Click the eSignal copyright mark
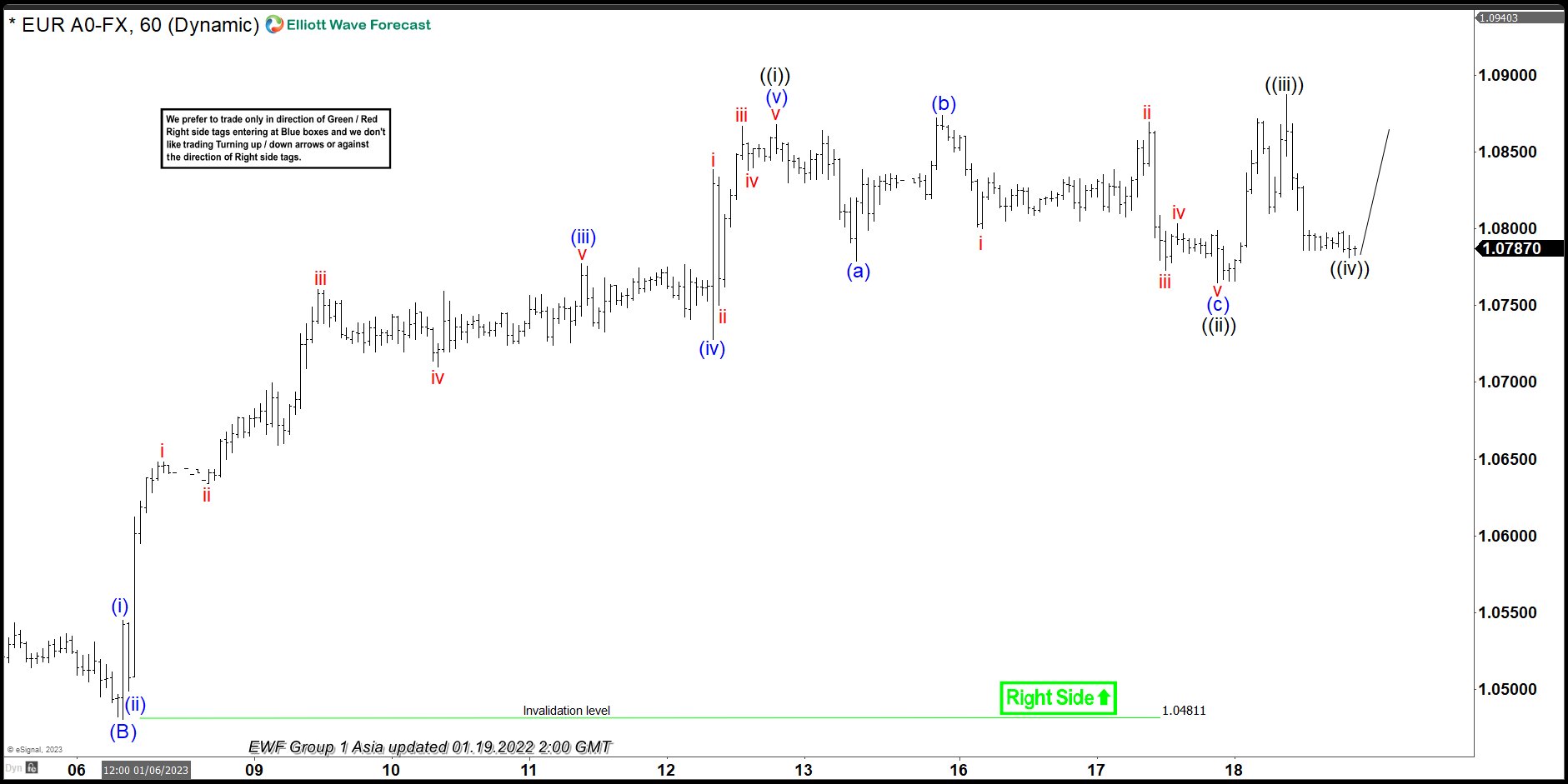Image resolution: width=1568 pixels, height=784 pixels. click(33, 749)
